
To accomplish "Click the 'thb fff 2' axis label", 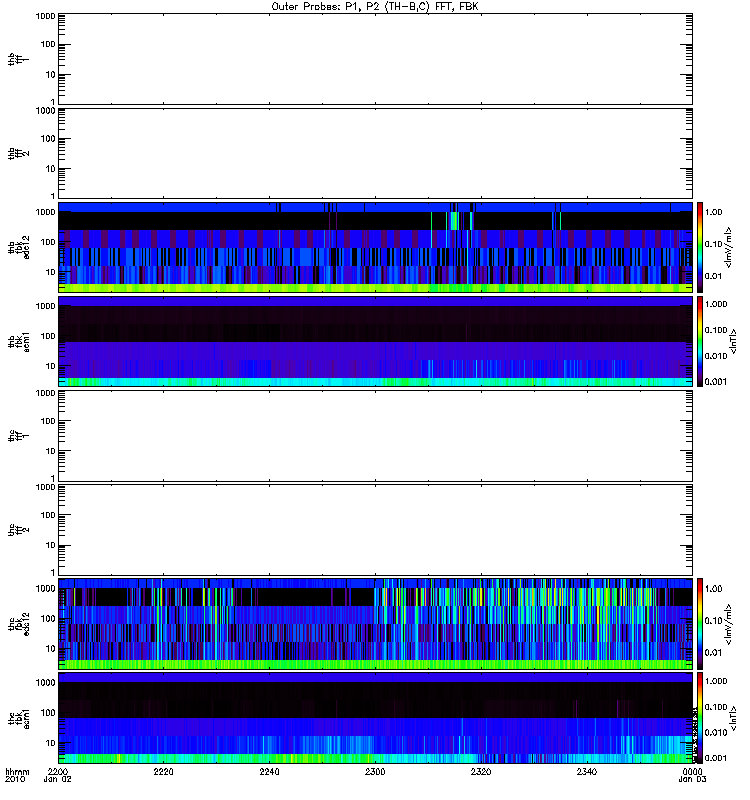I will (x=19, y=153).
